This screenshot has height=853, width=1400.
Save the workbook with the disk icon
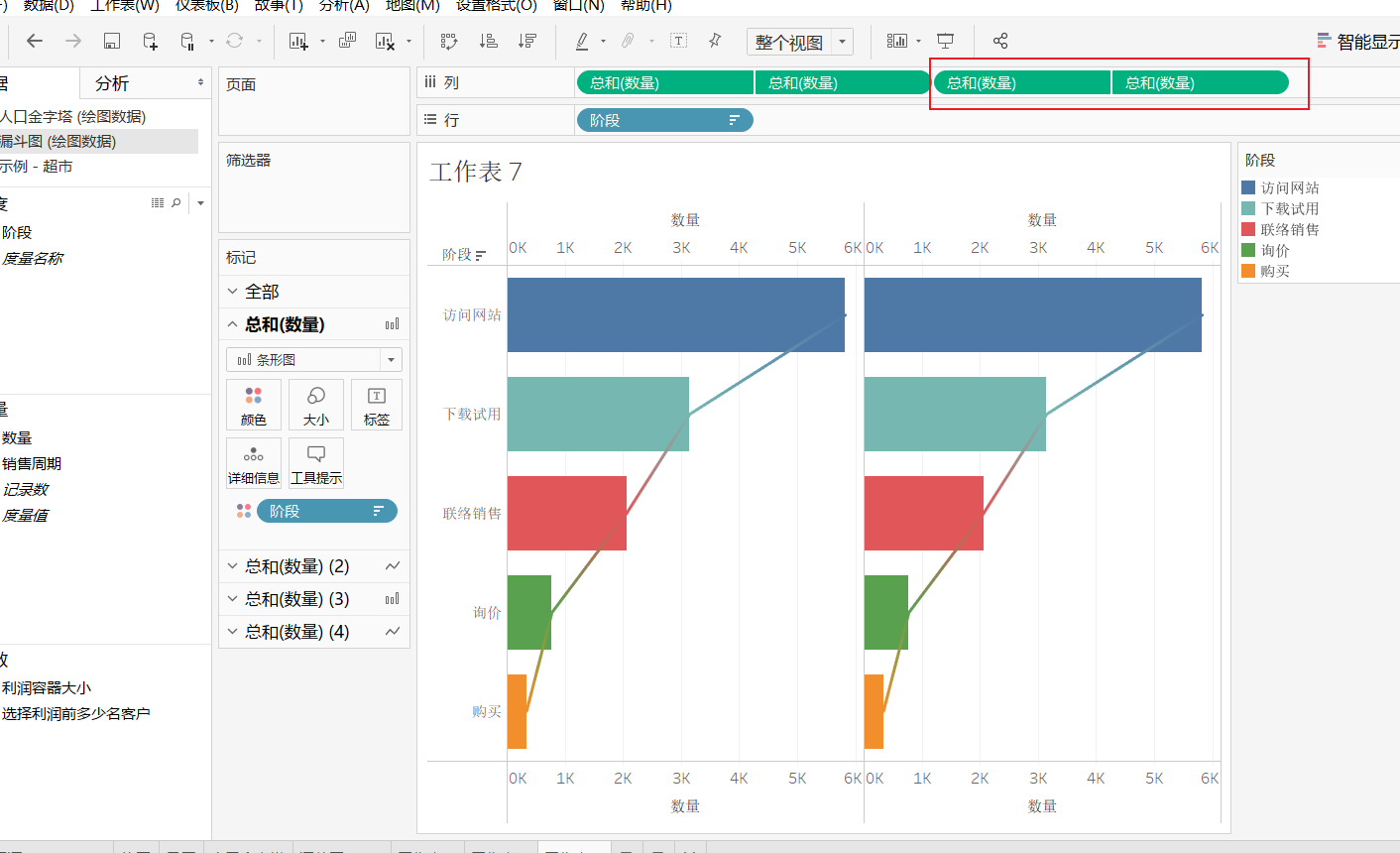click(x=111, y=41)
